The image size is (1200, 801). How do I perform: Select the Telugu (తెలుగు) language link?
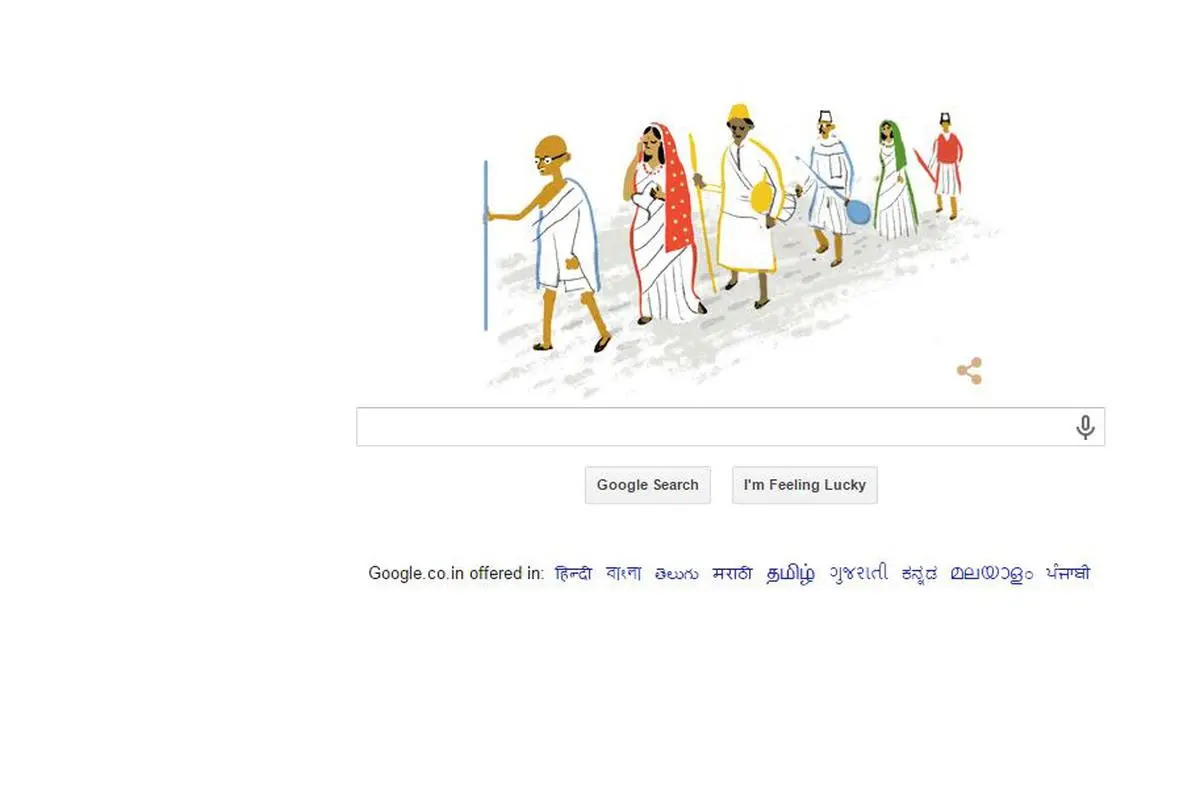tap(677, 574)
